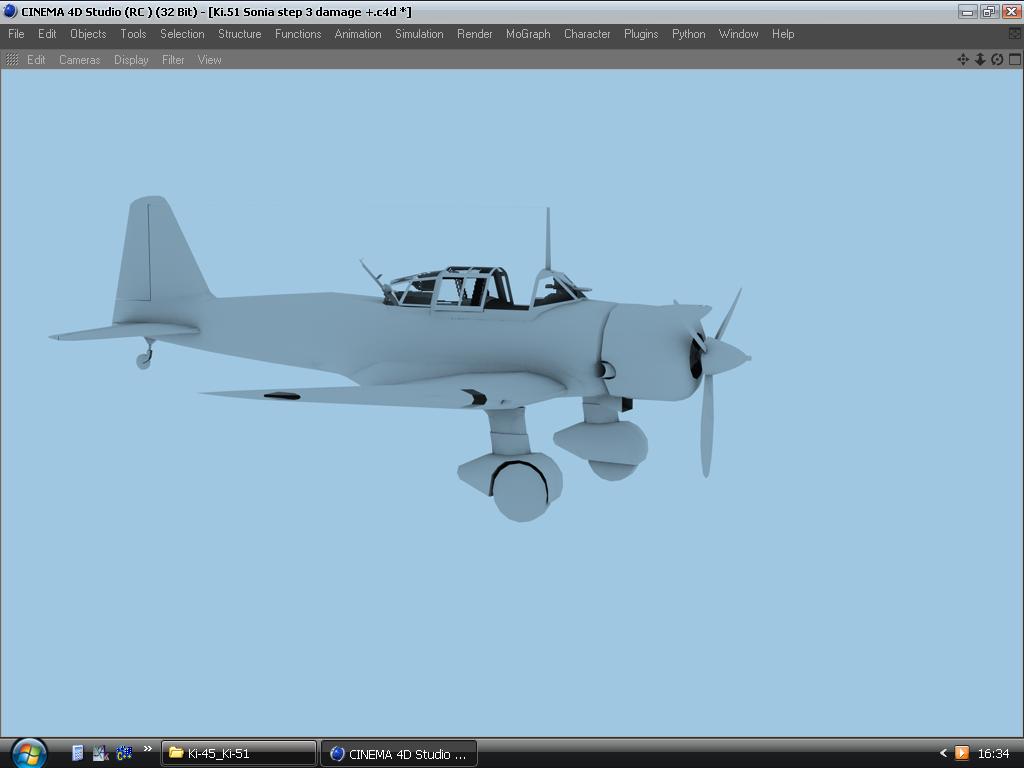
Task: Click the viewport zoom (dolly camera) icon
Action: point(980,60)
